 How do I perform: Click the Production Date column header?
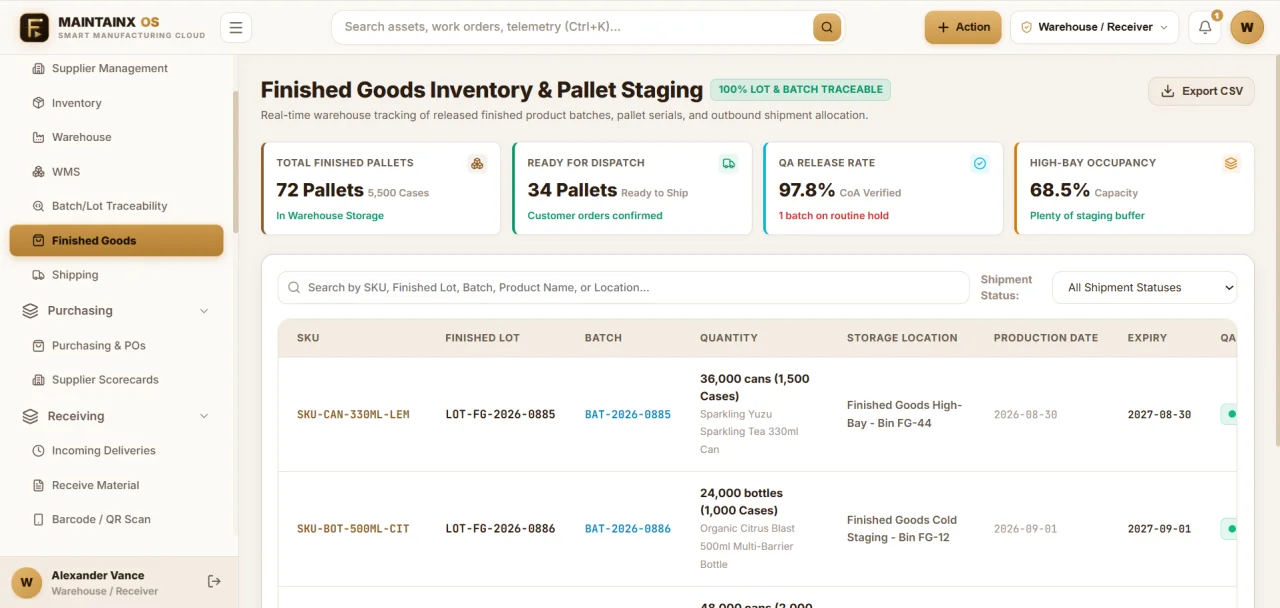1046,338
